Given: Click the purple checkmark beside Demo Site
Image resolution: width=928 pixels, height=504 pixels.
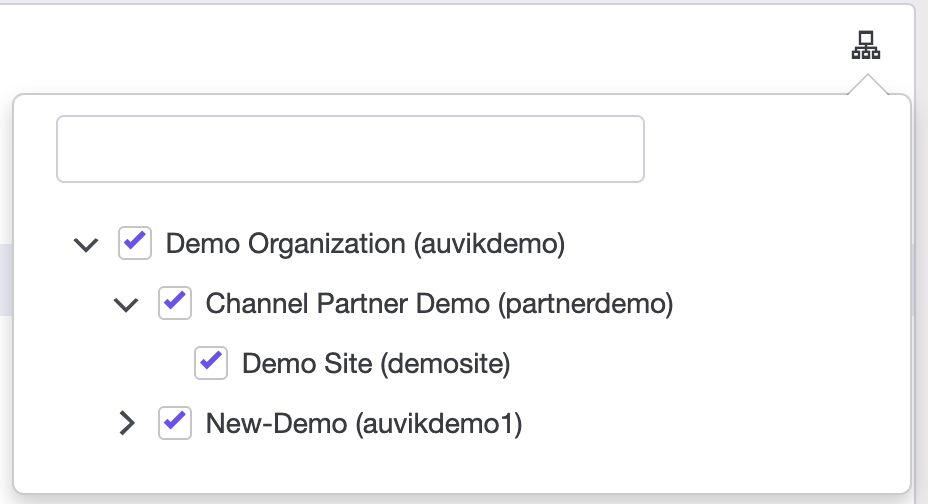Looking at the screenshot, I should point(211,360).
